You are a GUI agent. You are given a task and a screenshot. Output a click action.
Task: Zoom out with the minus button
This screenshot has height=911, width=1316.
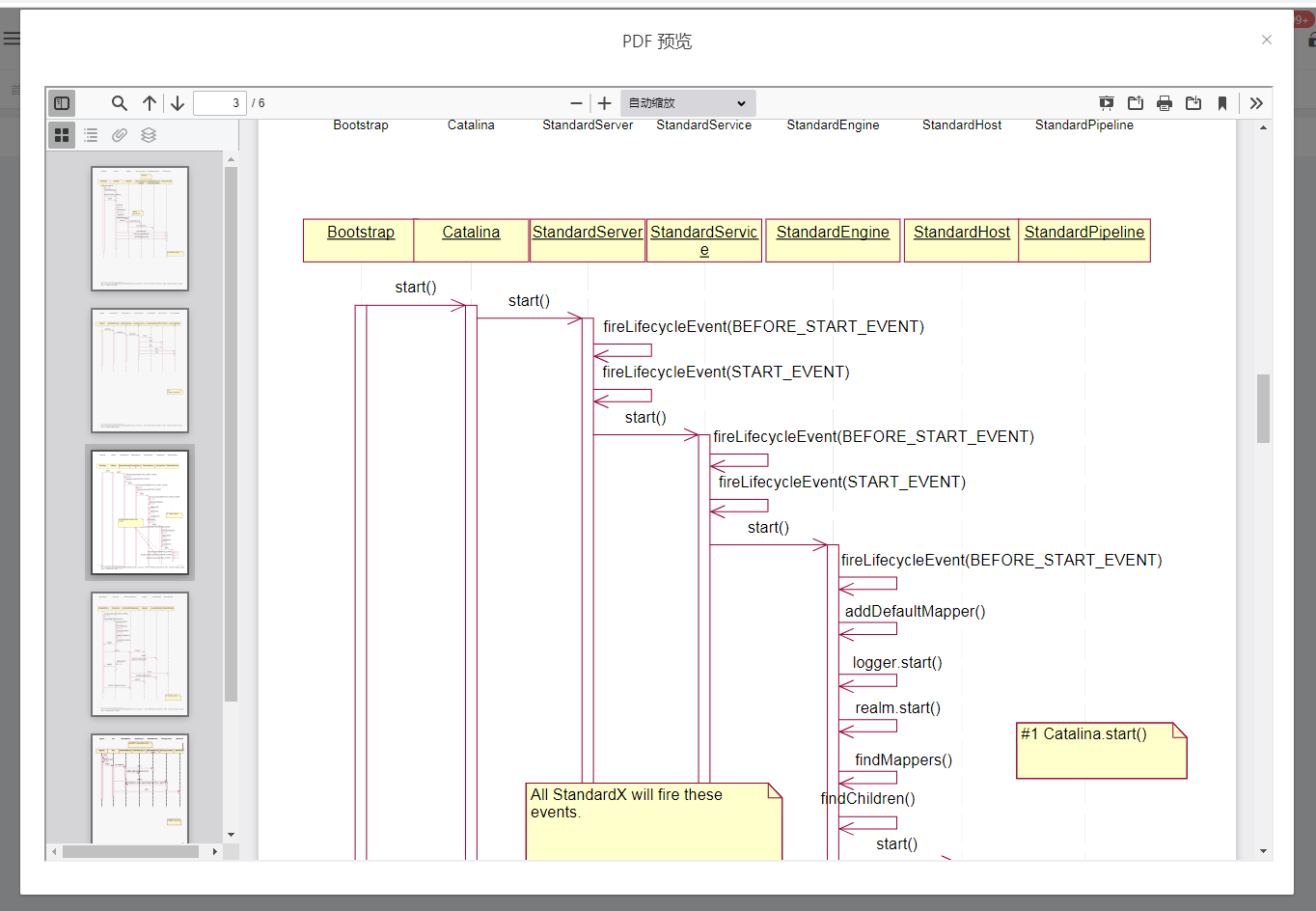[x=577, y=103]
